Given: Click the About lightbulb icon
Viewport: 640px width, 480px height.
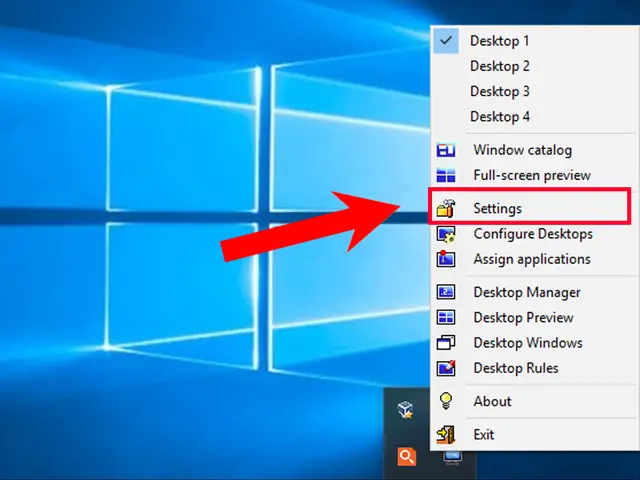Looking at the screenshot, I should (x=446, y=401).
